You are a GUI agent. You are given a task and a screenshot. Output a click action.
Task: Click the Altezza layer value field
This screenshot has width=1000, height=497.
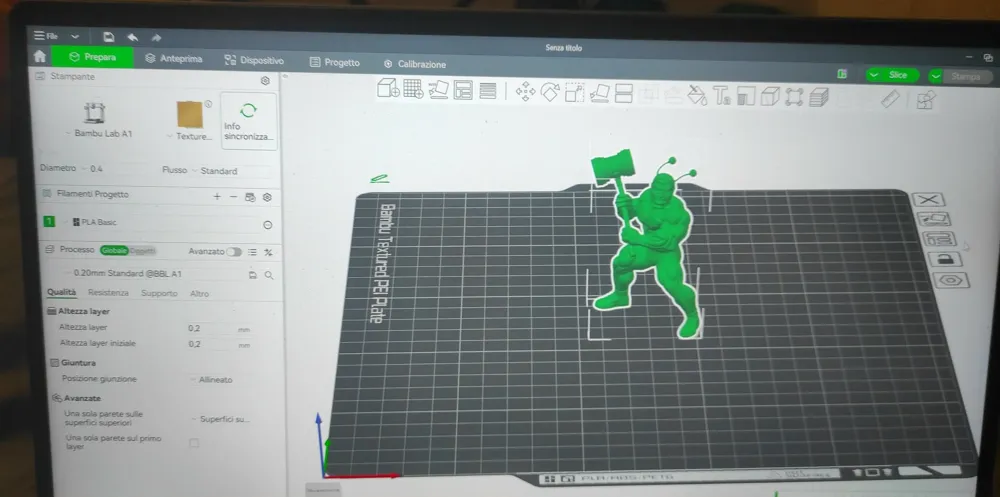click(208, 329)
